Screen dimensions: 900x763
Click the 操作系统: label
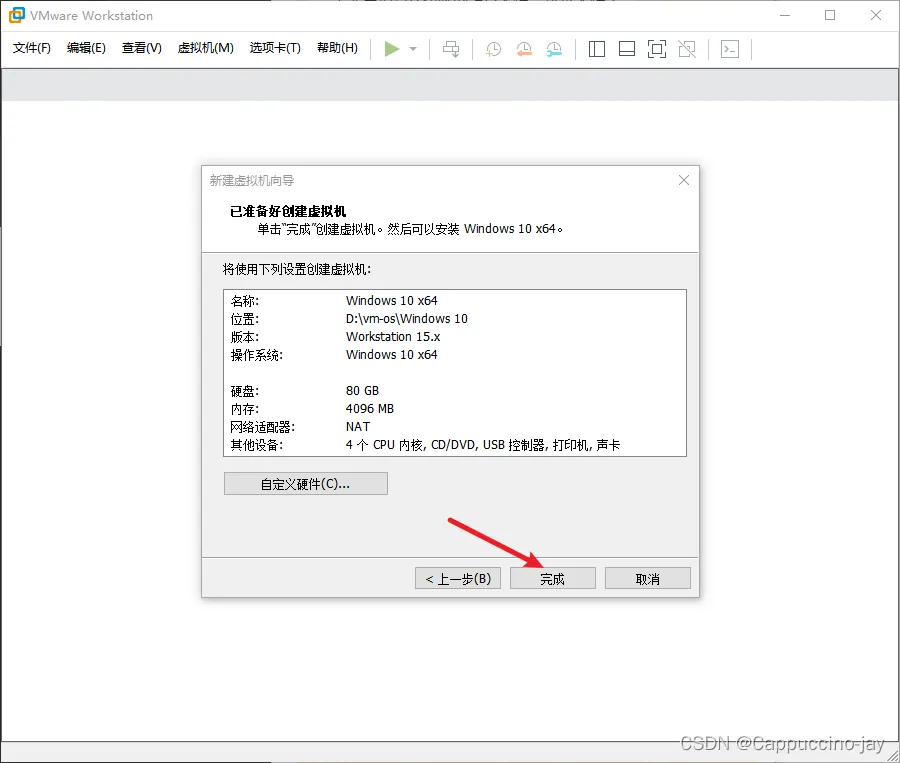click(x=257, y=355)
